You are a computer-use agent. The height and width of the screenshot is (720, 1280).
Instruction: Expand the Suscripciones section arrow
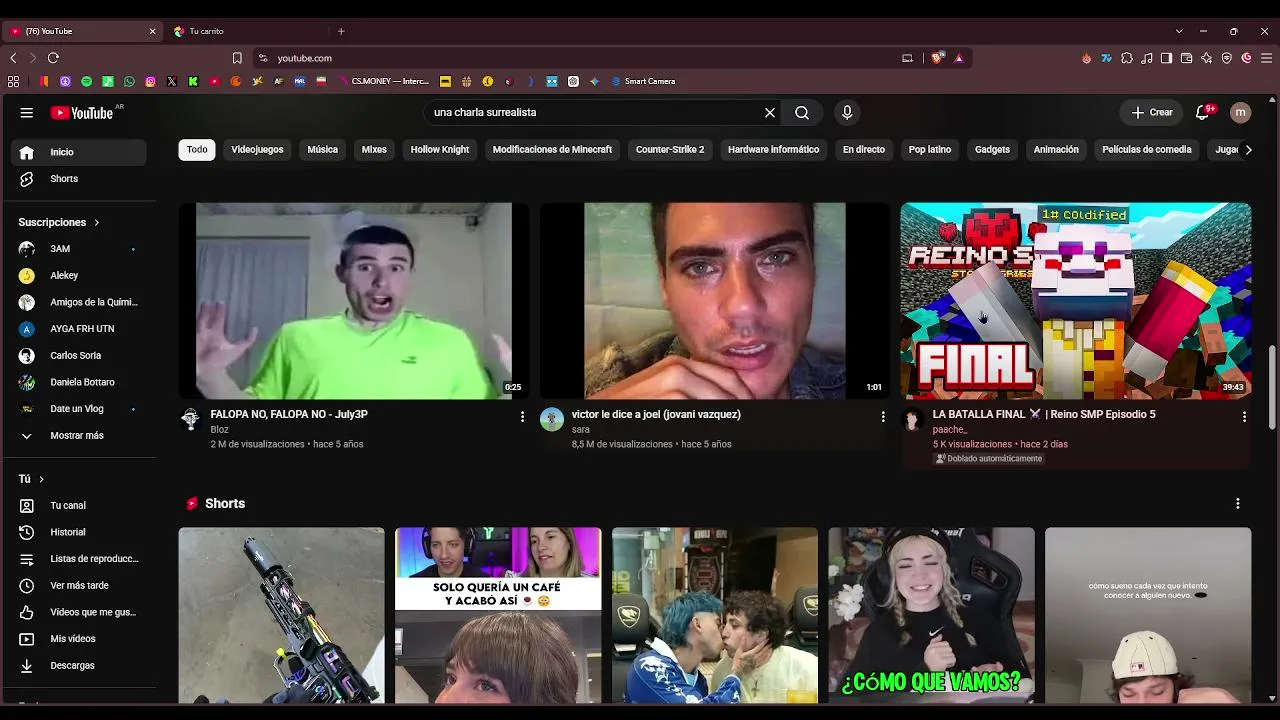[x=97, y=222]
